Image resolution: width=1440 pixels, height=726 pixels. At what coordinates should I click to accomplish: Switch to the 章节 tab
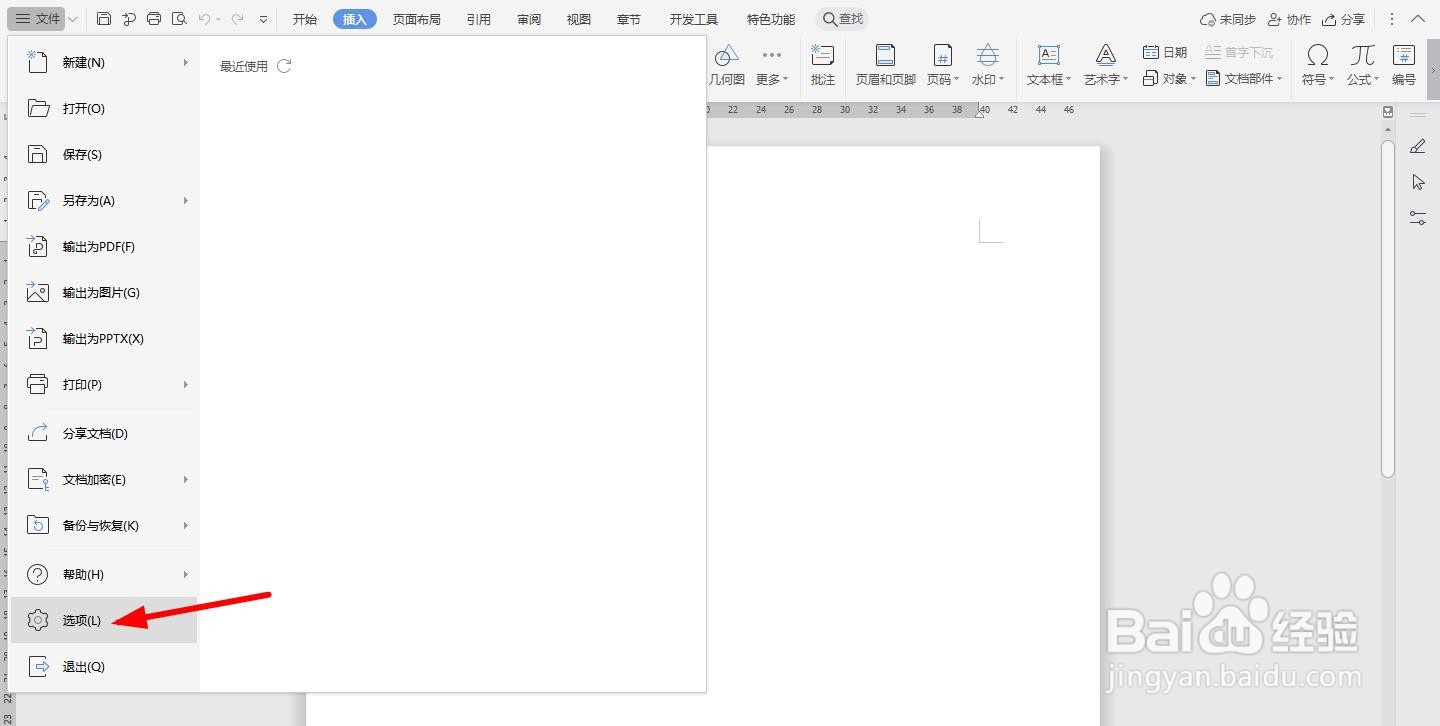[629, 19]
